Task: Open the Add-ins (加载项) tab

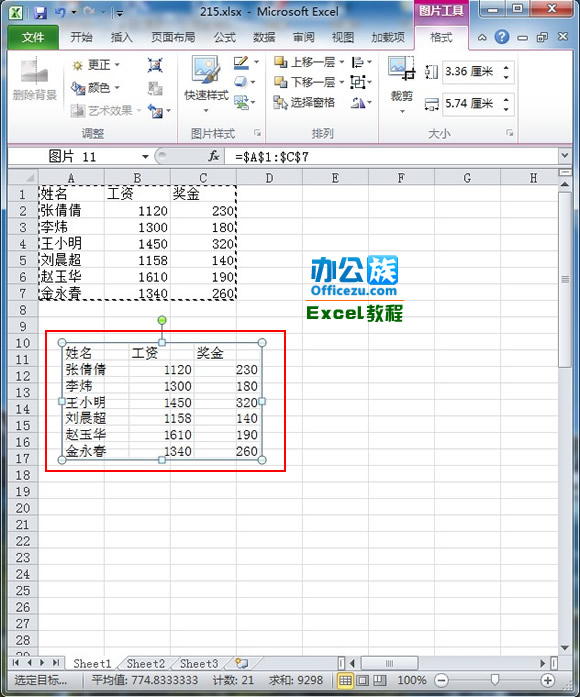Action: tap(388, 37)
